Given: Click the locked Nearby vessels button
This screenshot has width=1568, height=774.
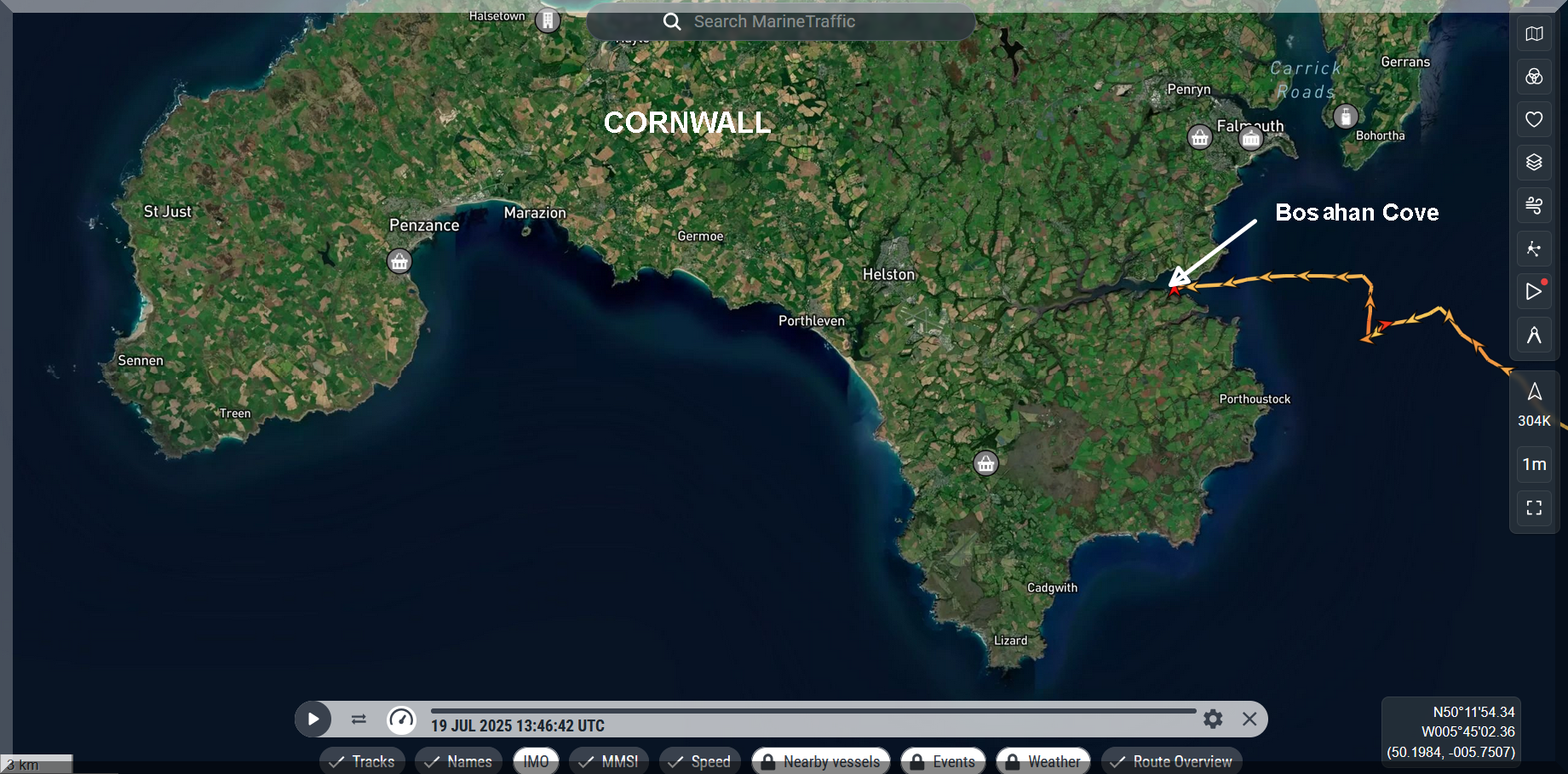Looking at the screenshot, I should [820, 761].
